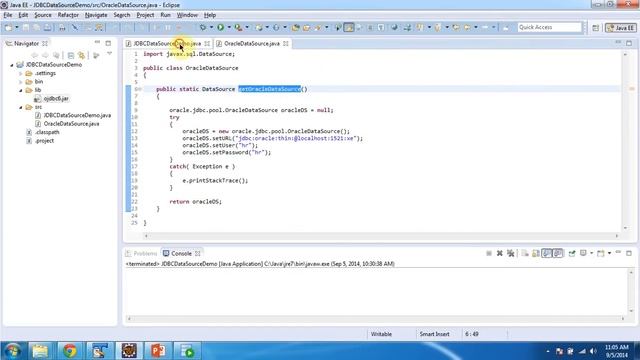The height and width of the screenshot is (360, 640).
Task: Click the Forward navigation arrow icon
Action: 485,27
